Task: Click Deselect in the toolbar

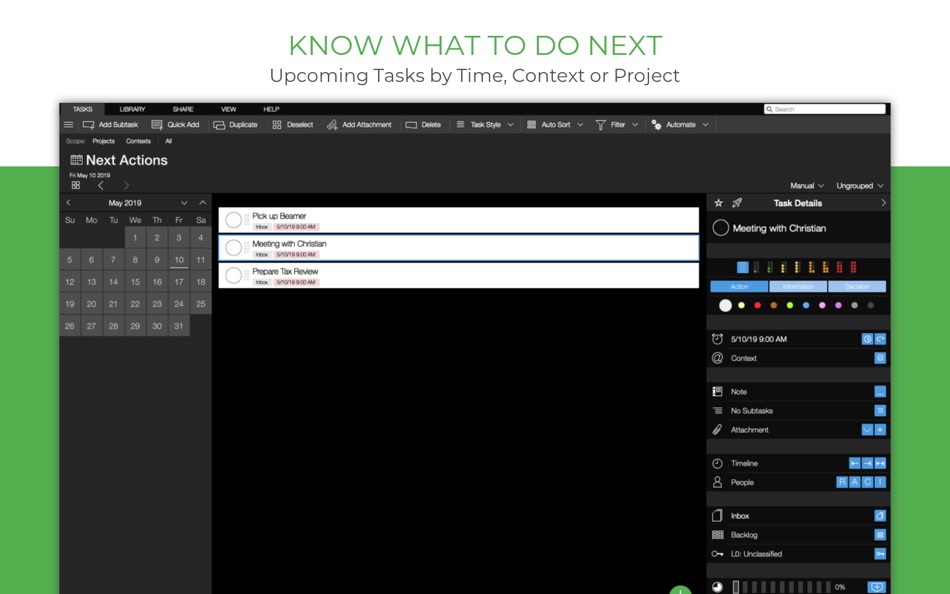Action: (x=293, y=125)
